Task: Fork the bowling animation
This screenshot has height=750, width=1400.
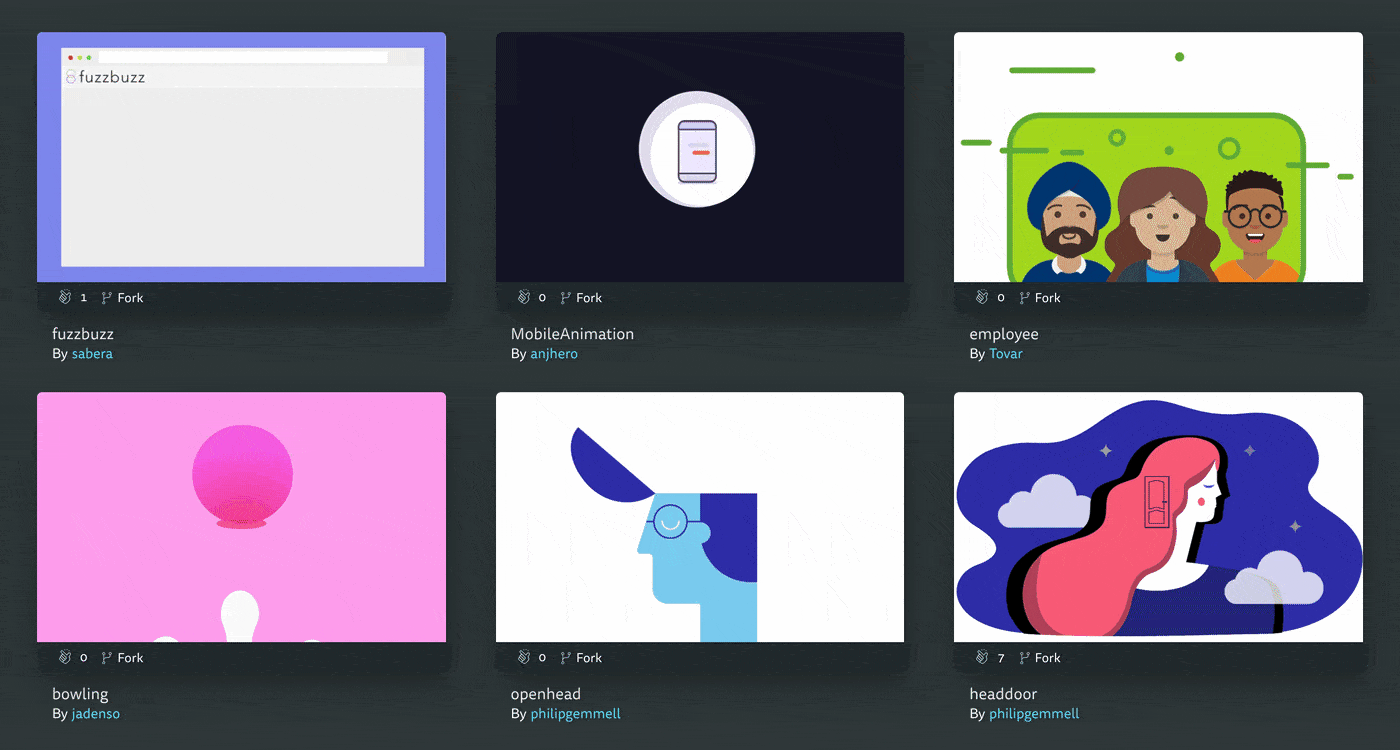Action: pos(107,658)
